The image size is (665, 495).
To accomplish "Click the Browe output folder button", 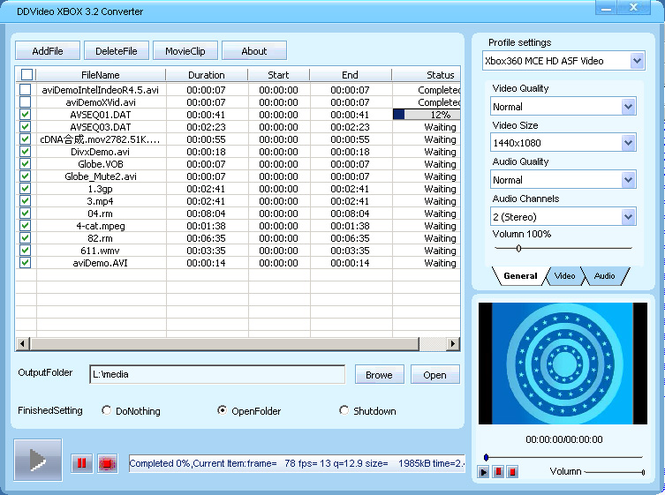I will coord(379,375).
